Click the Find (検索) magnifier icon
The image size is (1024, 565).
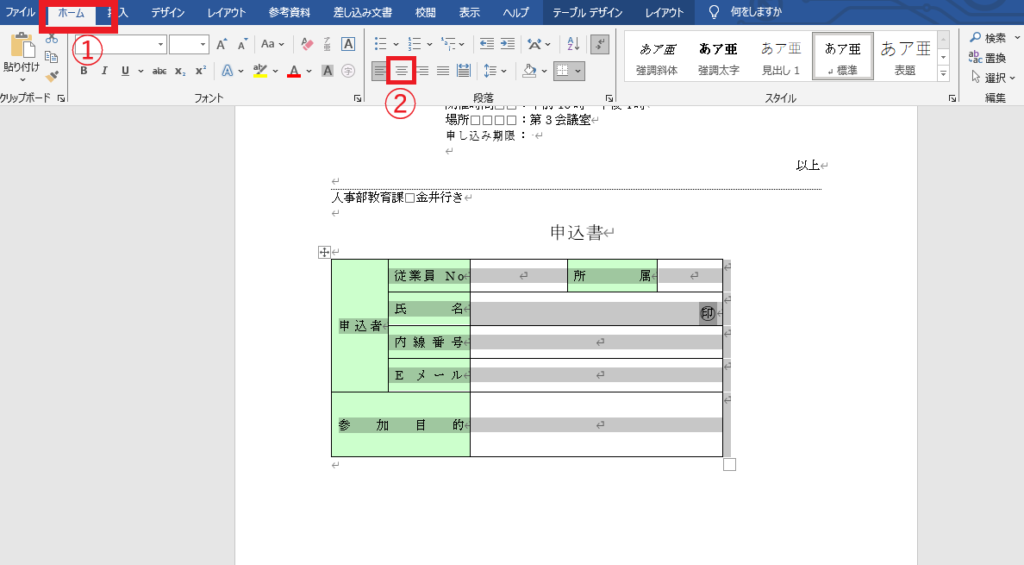pyautogui.click(x=975, y=38)
